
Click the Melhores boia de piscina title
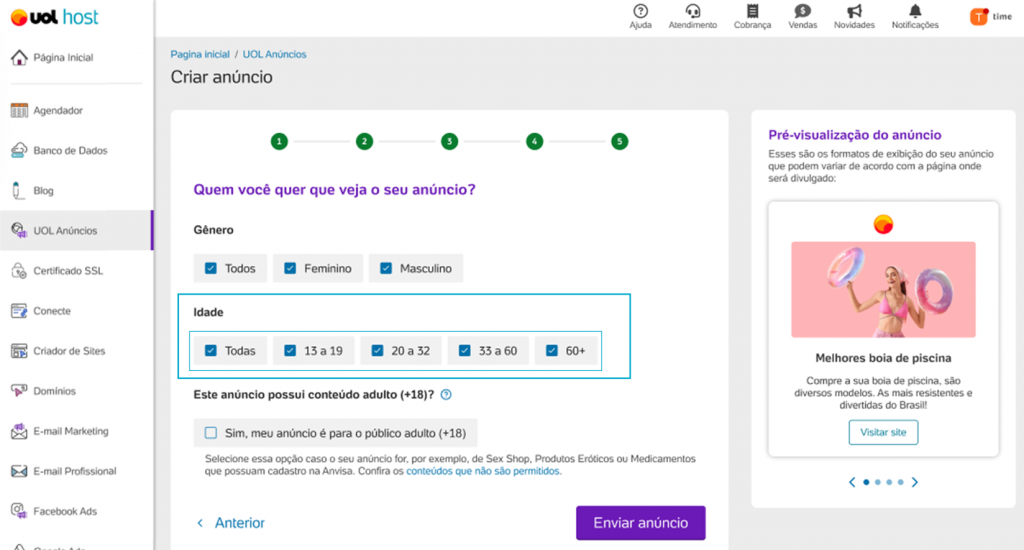(x=883, y=358)
